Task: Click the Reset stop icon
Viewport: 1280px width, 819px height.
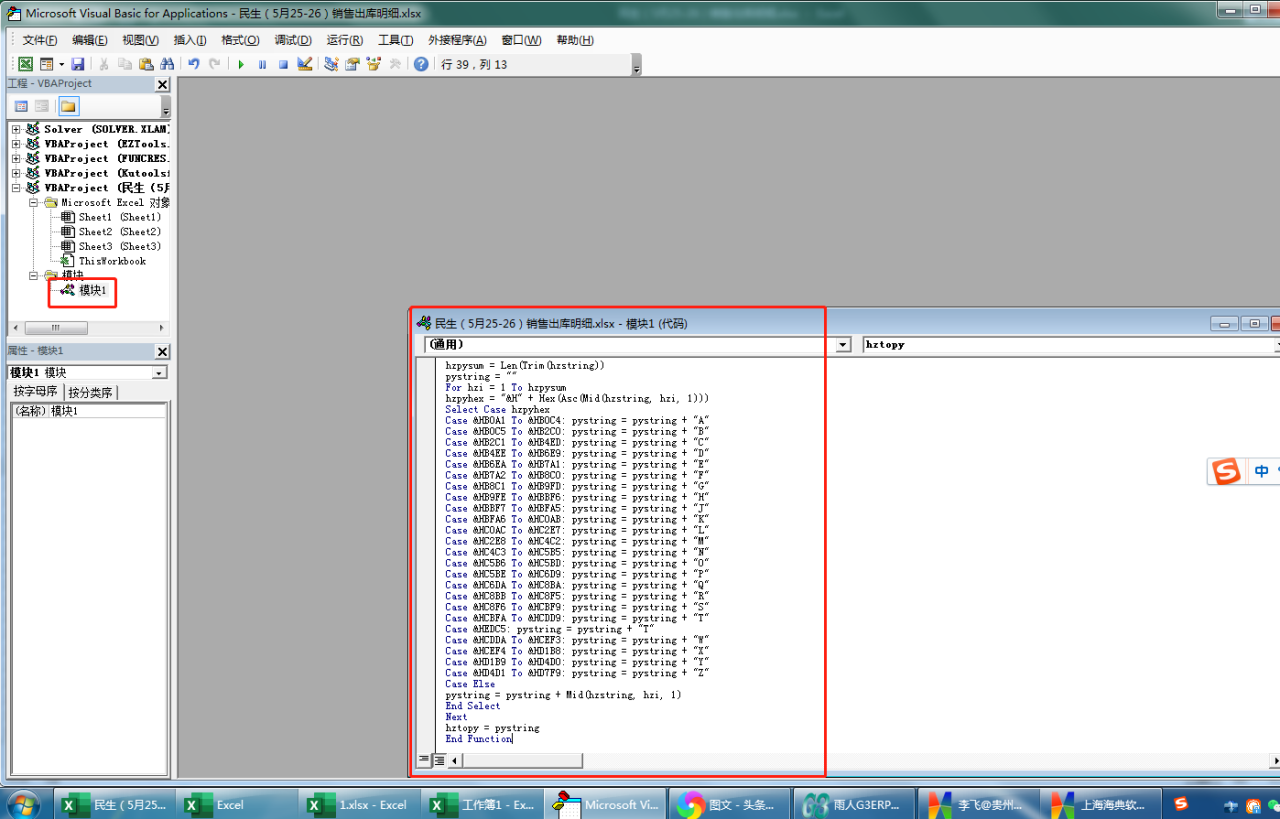Action: (x=283, y=64)
